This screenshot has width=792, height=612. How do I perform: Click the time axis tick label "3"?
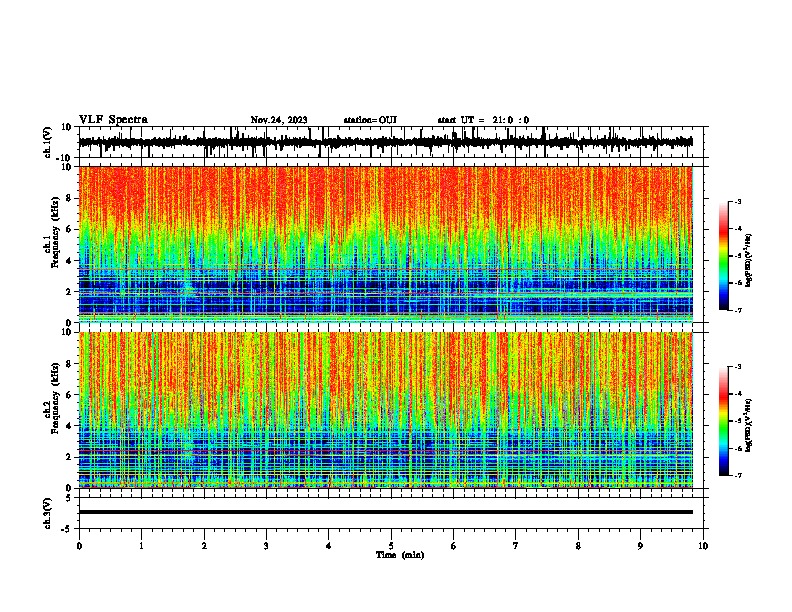pyautogui.click(x=266, y=546)
